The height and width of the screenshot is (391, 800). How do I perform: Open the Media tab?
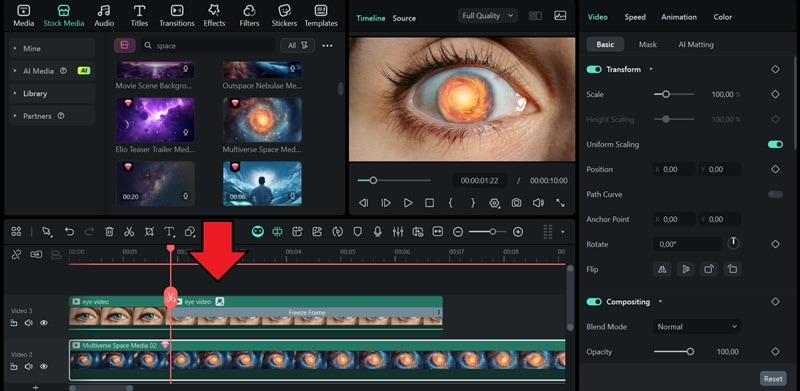coord(23,16)
